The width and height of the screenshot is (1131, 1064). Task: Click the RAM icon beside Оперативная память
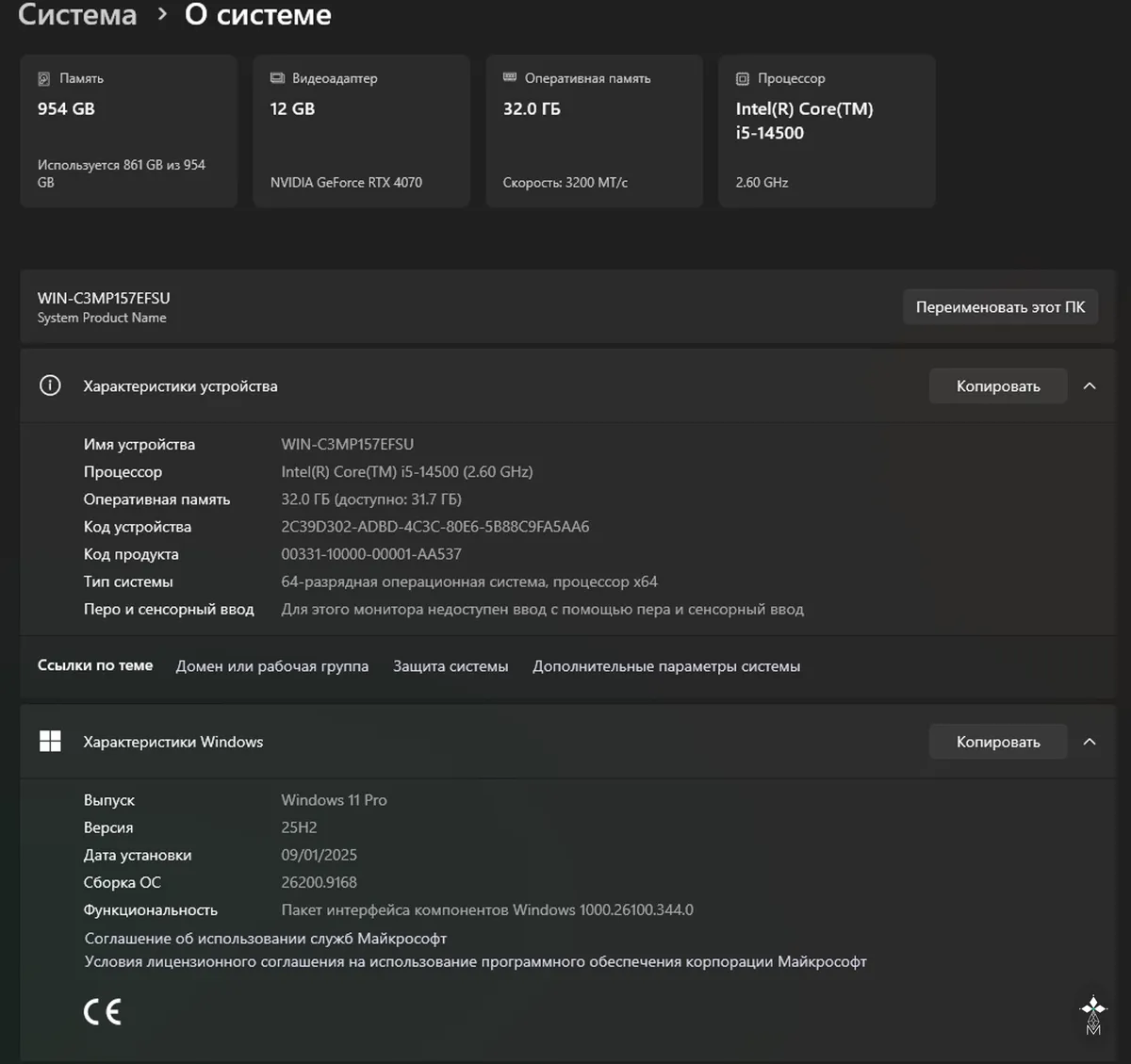pyautogui.click(x=510, y=77)
